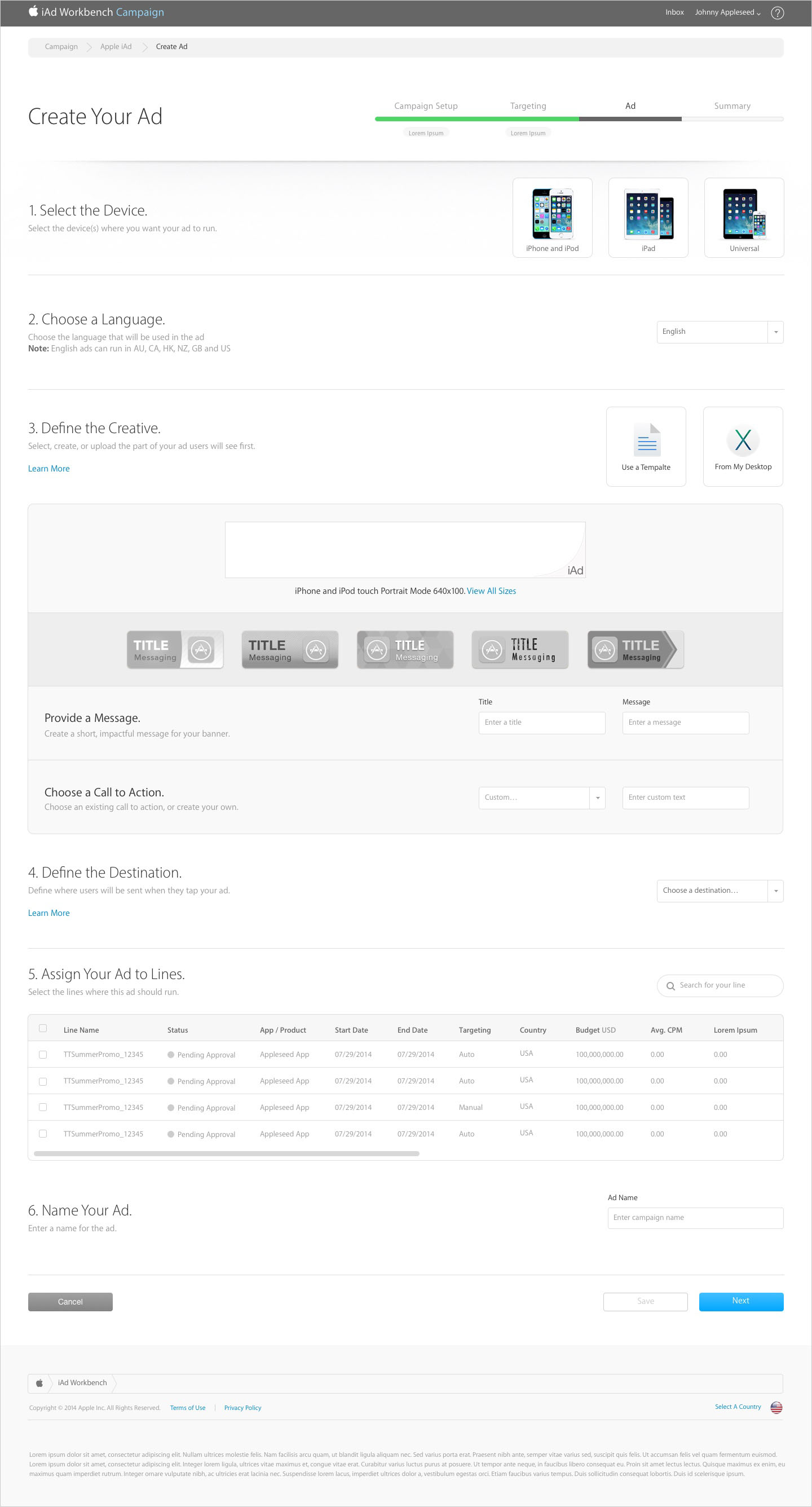812x1507 pixels.
Task: Click the table's horizontal scrollbar
Action: click(226, 1153)
